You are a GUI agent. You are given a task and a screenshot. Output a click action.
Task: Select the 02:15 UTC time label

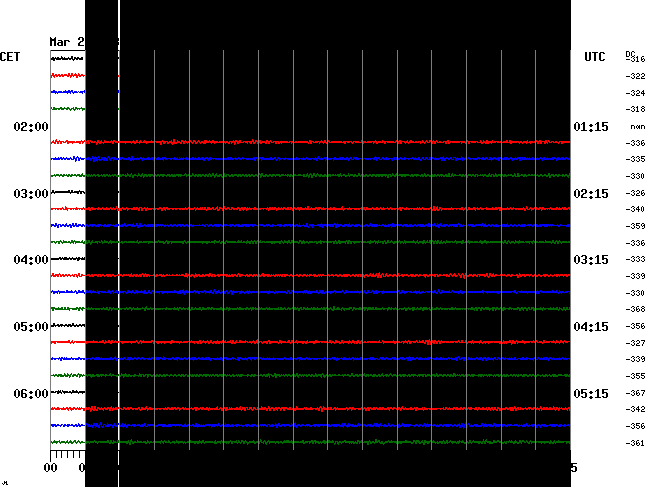591,194
